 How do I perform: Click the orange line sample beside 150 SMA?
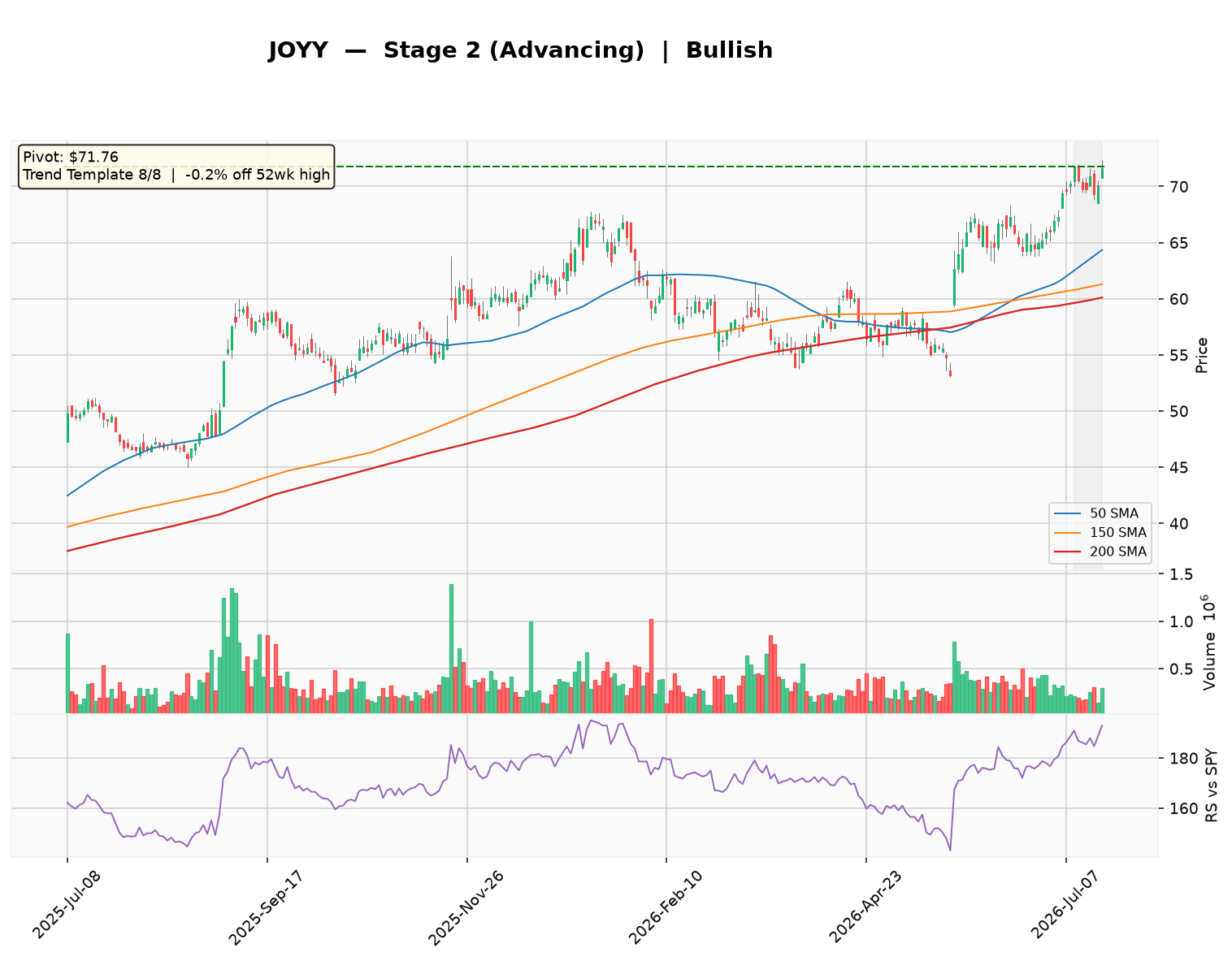tap(1068, 533)
